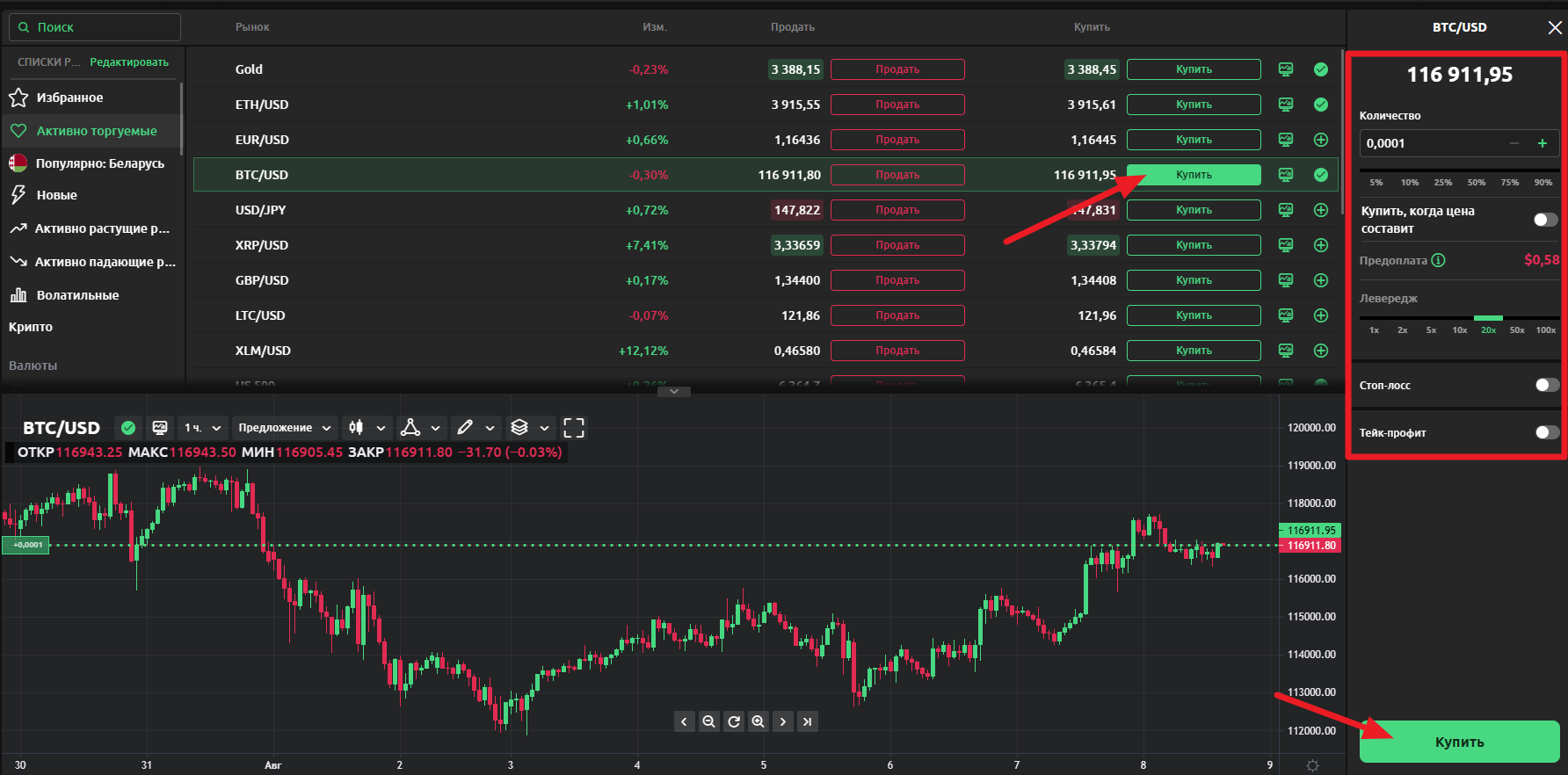The height and width of the screenshot is (775, 1568).
Task: Select the Активно торгуемые list
Action: pos(92,131)
